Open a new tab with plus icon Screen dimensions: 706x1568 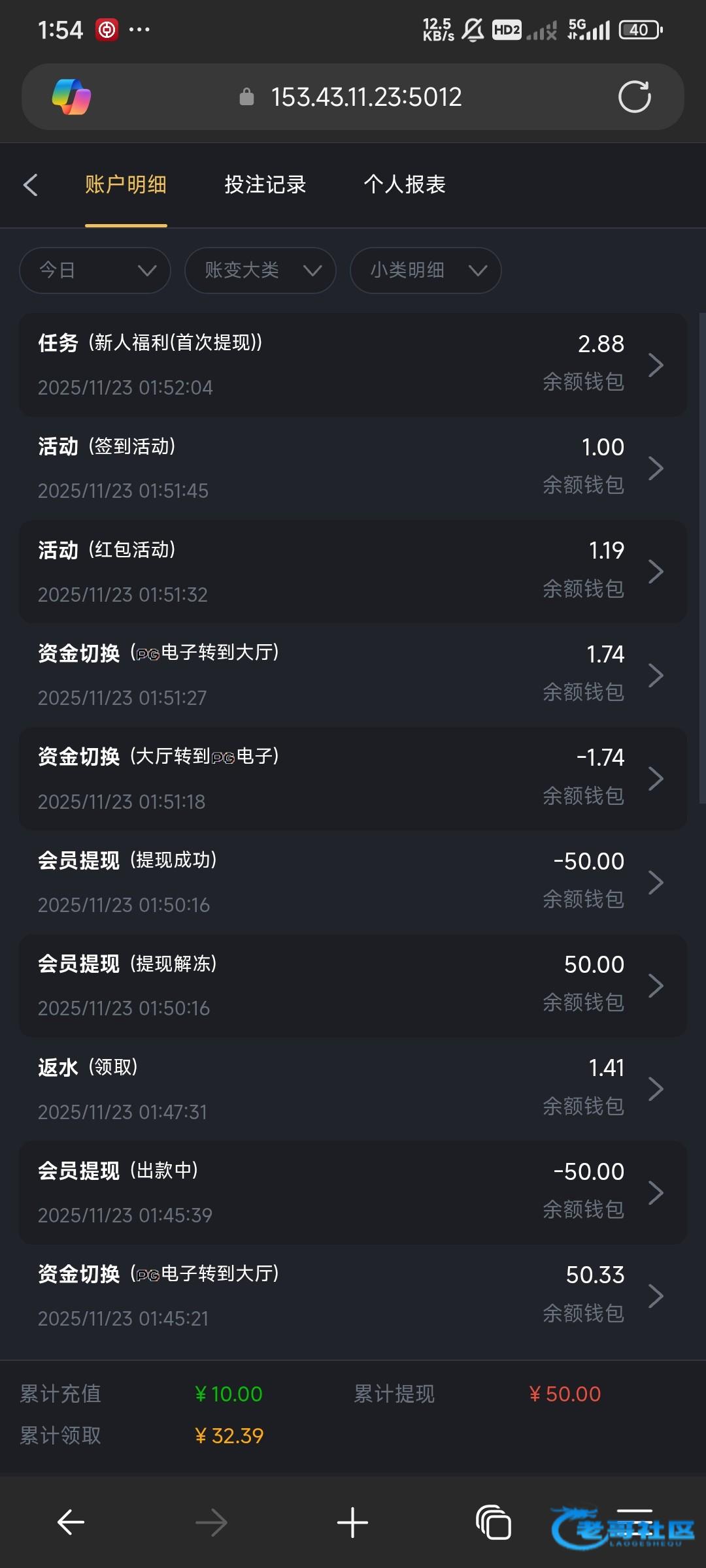tap(352, 1522)
